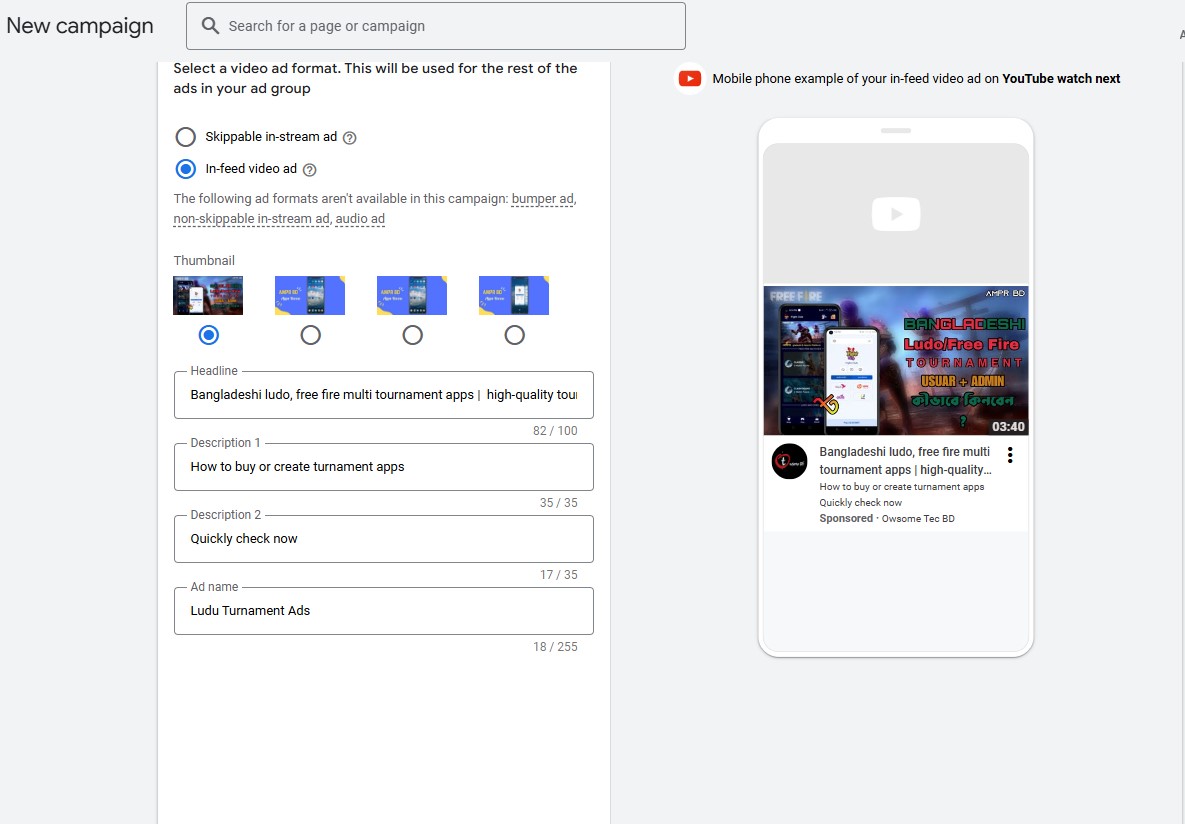Click 'Quickly check now' text in preview
This screenshot has height=824, width=1185.
click(860, 503)
